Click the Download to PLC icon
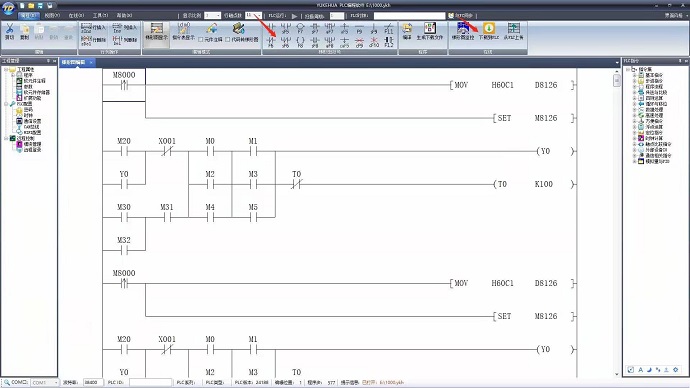 [488, 31]
